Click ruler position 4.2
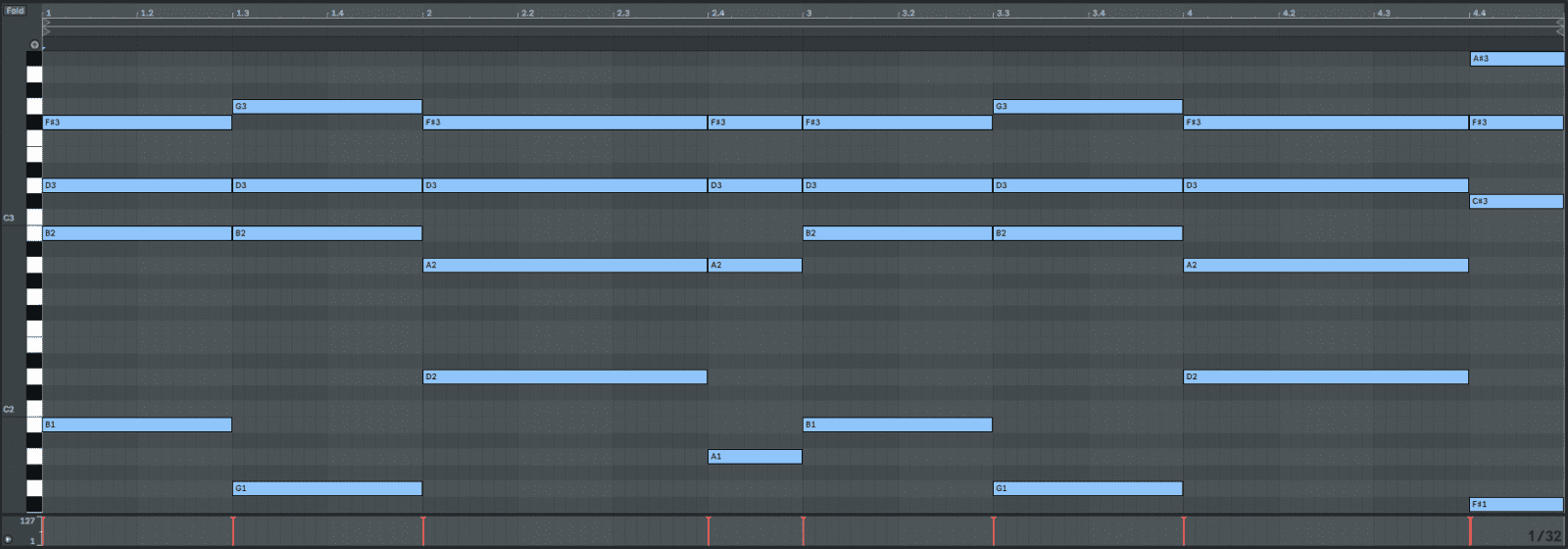 coord(1288,13)
